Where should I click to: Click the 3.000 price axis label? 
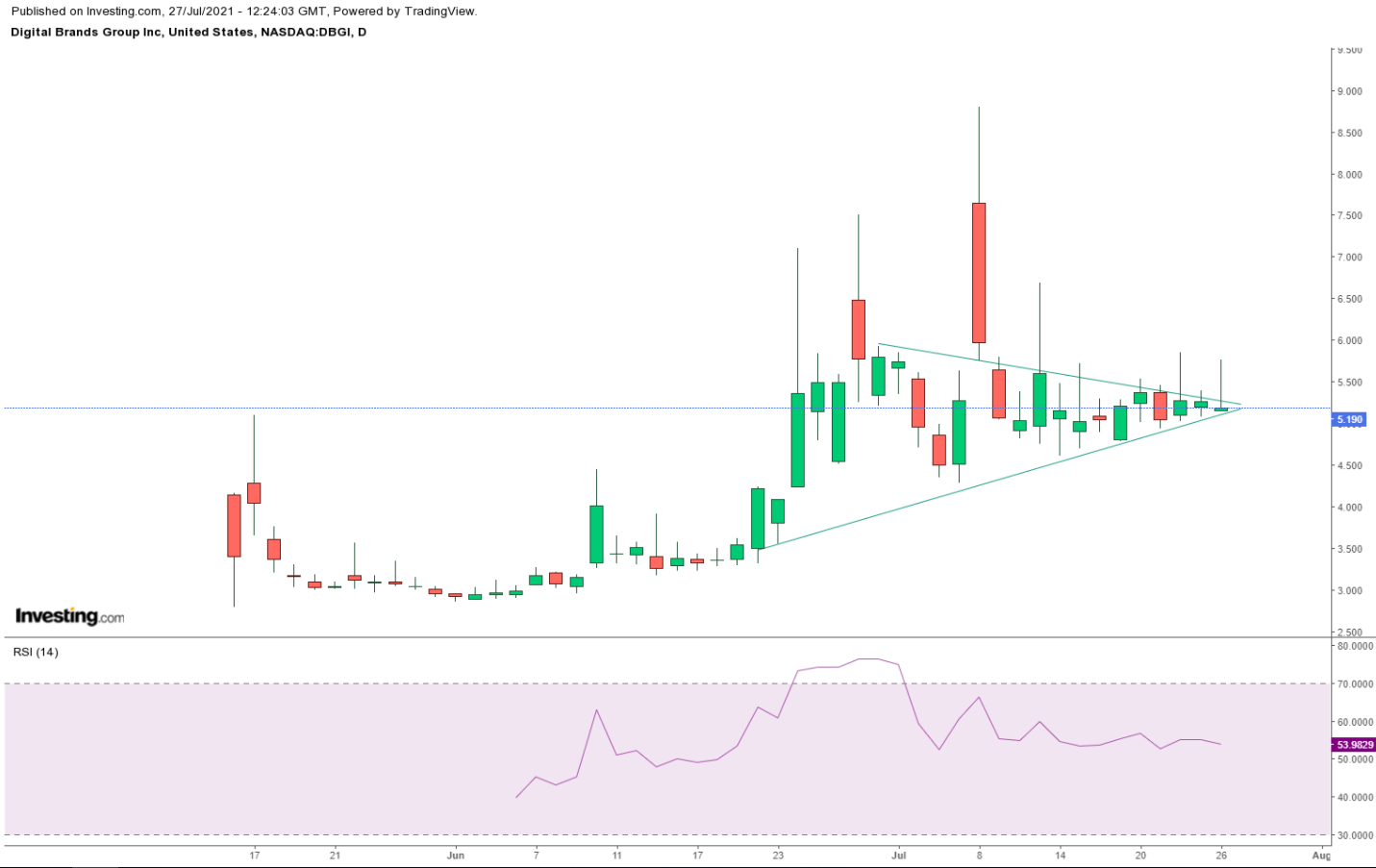tap(1350, 591)
